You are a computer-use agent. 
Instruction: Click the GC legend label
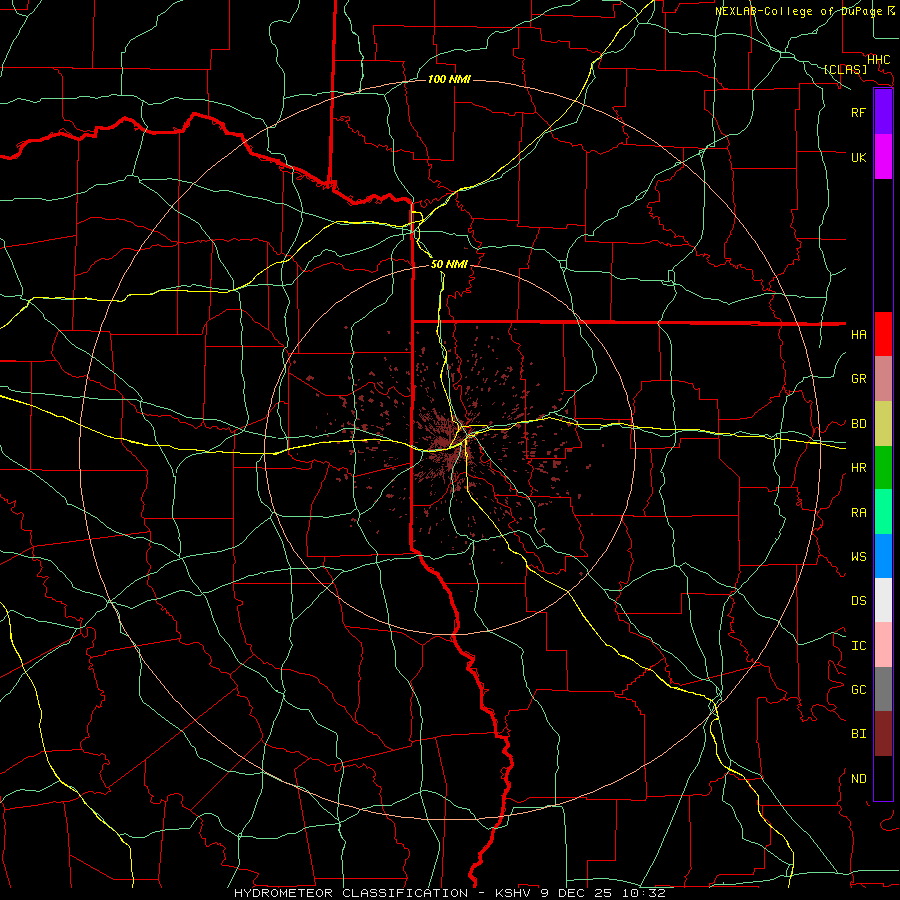(x=858, y=689)
